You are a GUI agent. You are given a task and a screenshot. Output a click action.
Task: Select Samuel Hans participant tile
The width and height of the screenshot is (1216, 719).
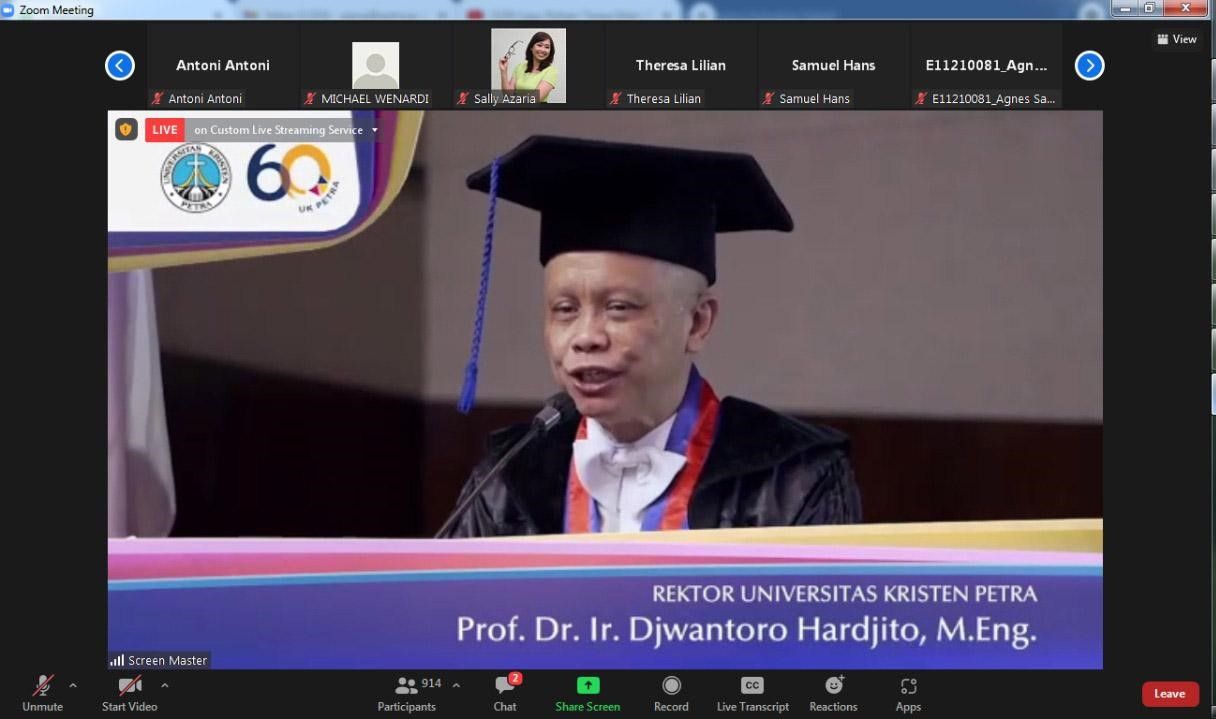(x=834, y=66)
